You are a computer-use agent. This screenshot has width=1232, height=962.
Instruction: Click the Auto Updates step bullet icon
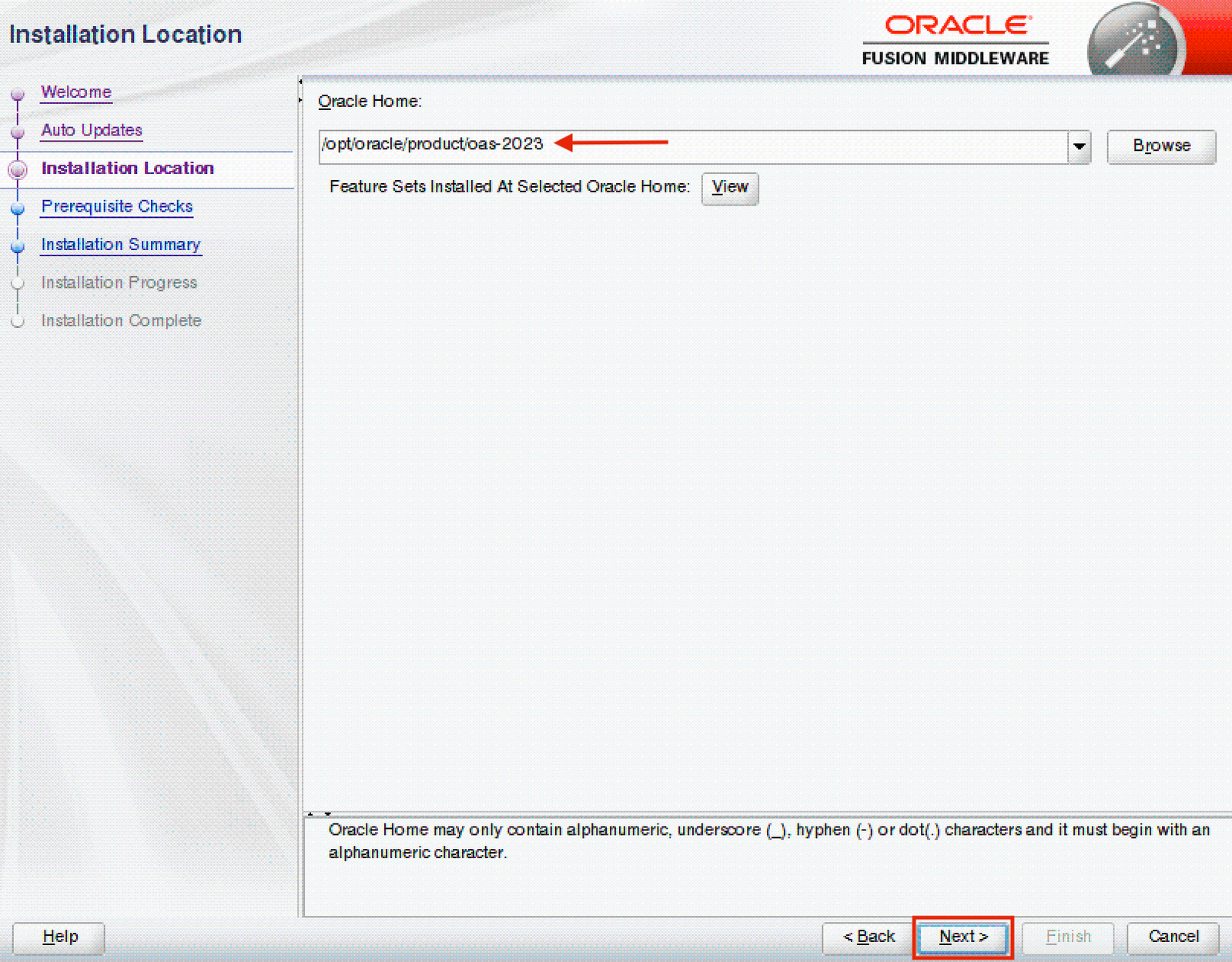pos(18,132)
